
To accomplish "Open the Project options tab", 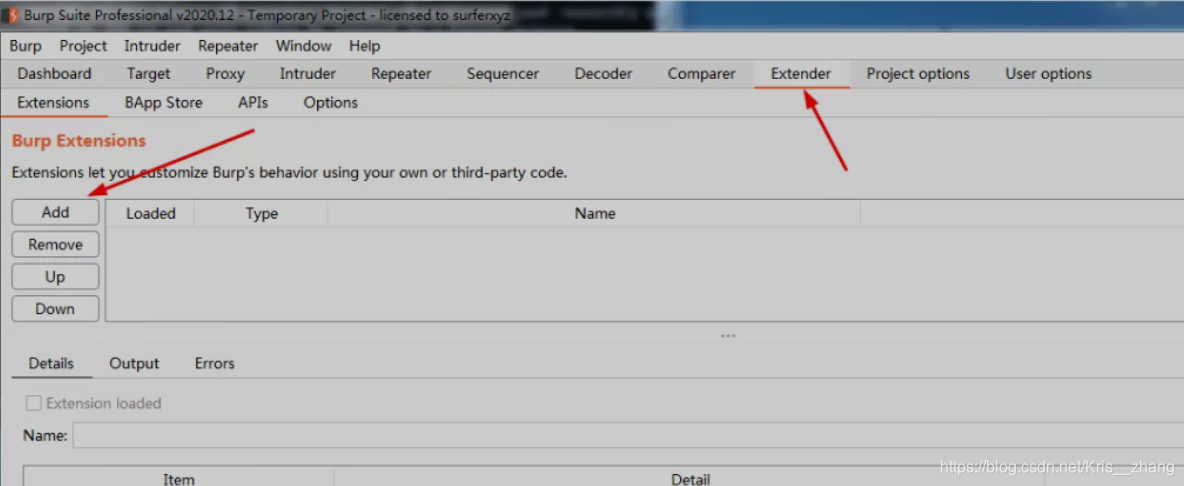I will 918,74.
